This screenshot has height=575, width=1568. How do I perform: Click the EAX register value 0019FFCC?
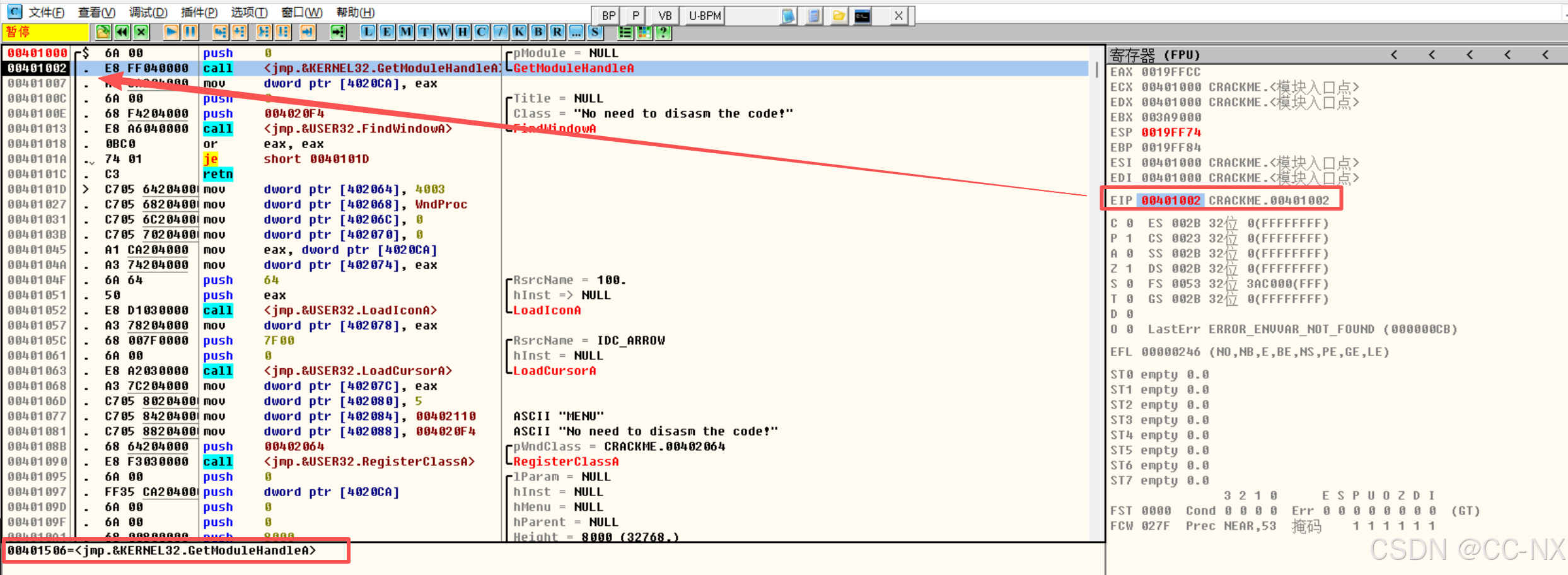pos(1171,72)
